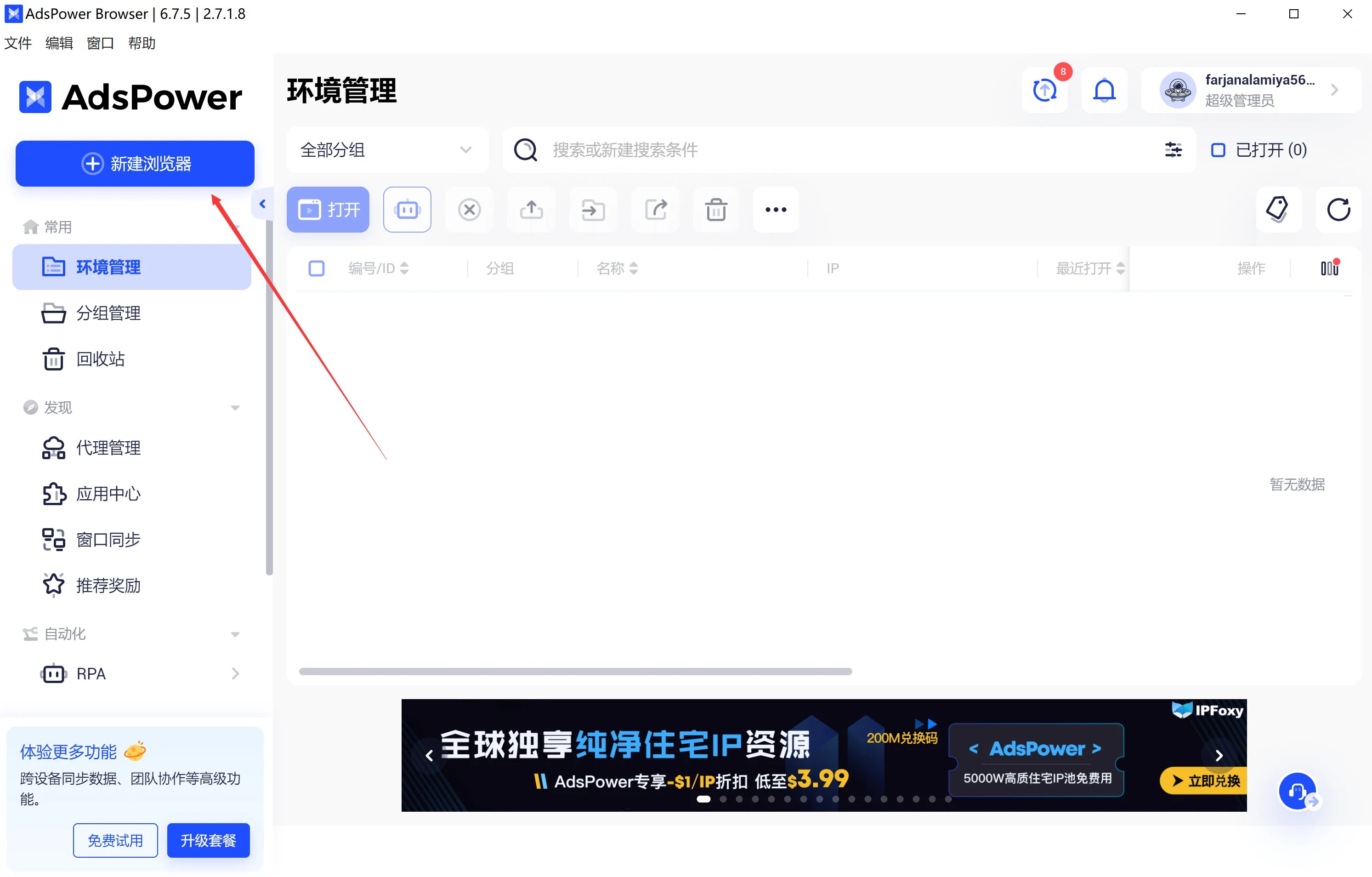The image size is (1372, 877).
Task: Open the notifications bell icon
Action: click(1104, 90)
